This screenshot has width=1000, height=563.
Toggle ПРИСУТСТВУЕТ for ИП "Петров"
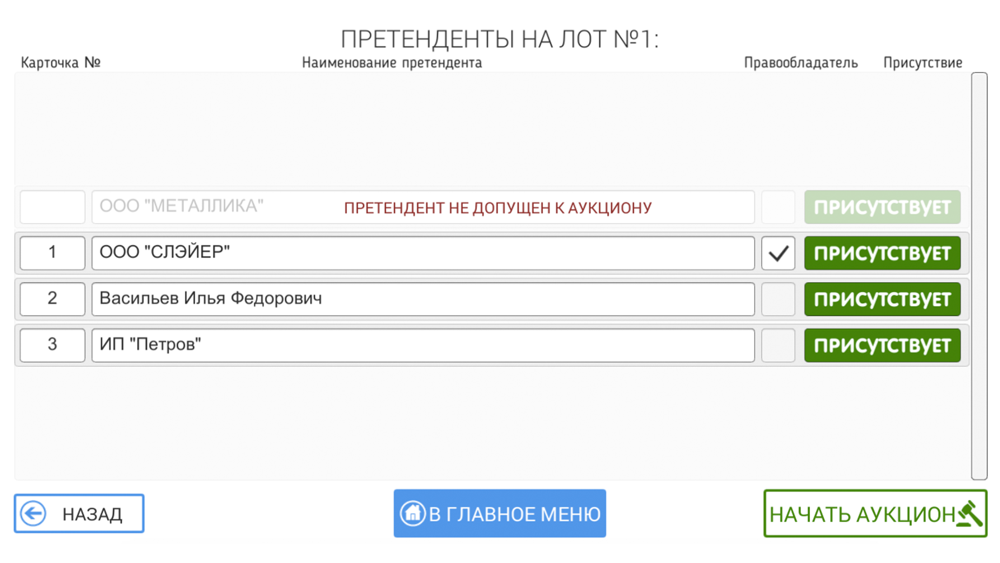882,345
